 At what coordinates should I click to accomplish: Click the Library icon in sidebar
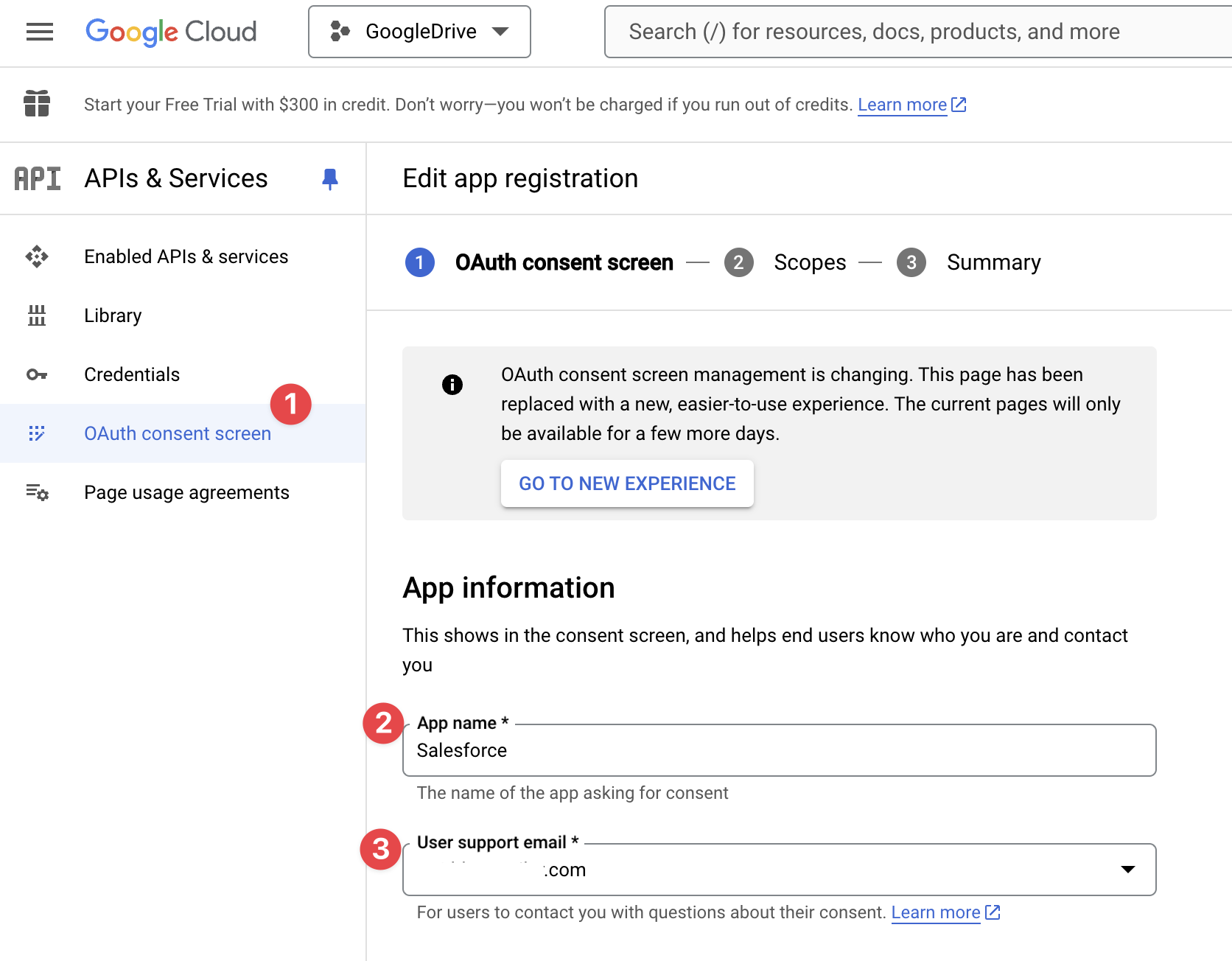click(36, 315)
